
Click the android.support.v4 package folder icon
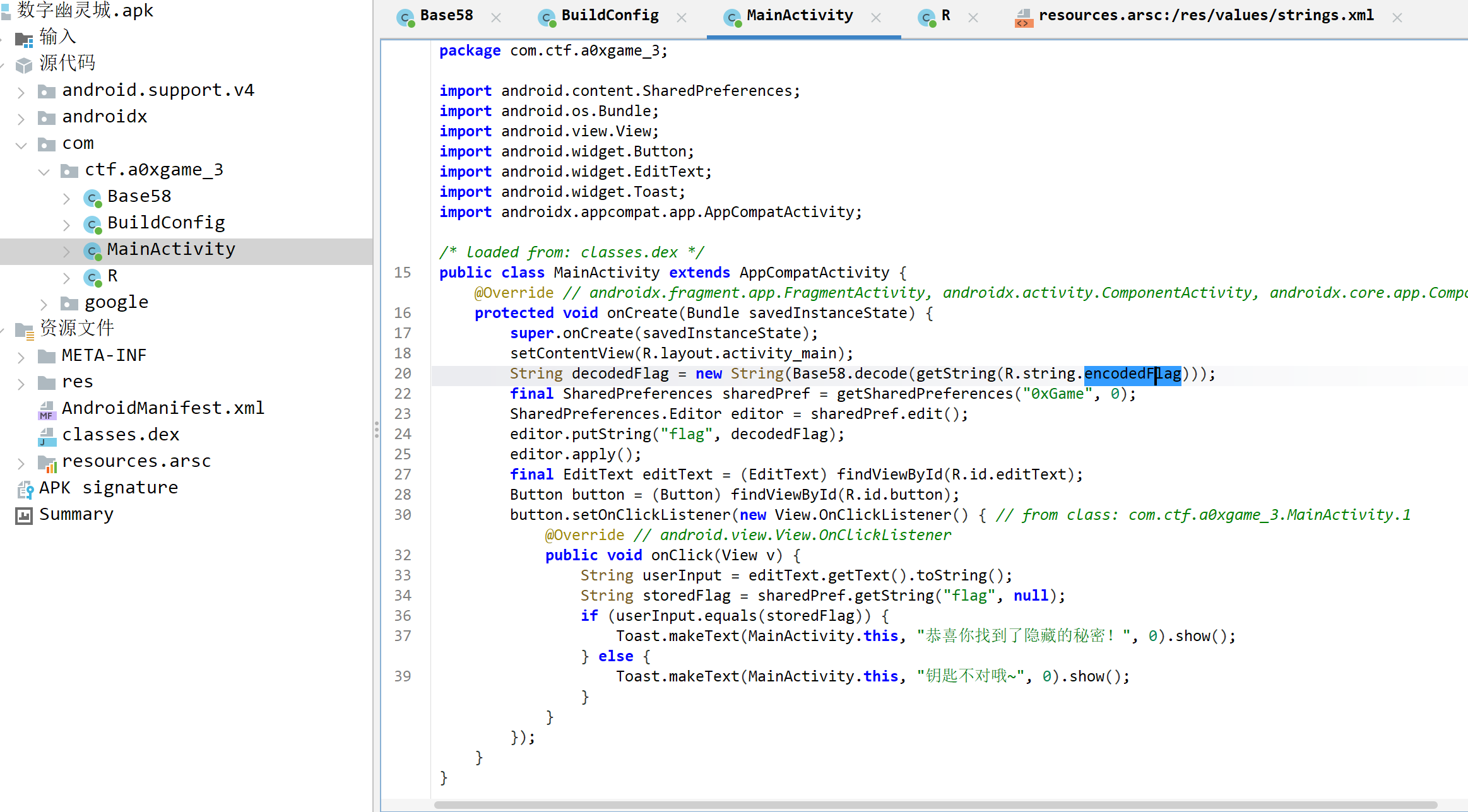click(47, 92)
